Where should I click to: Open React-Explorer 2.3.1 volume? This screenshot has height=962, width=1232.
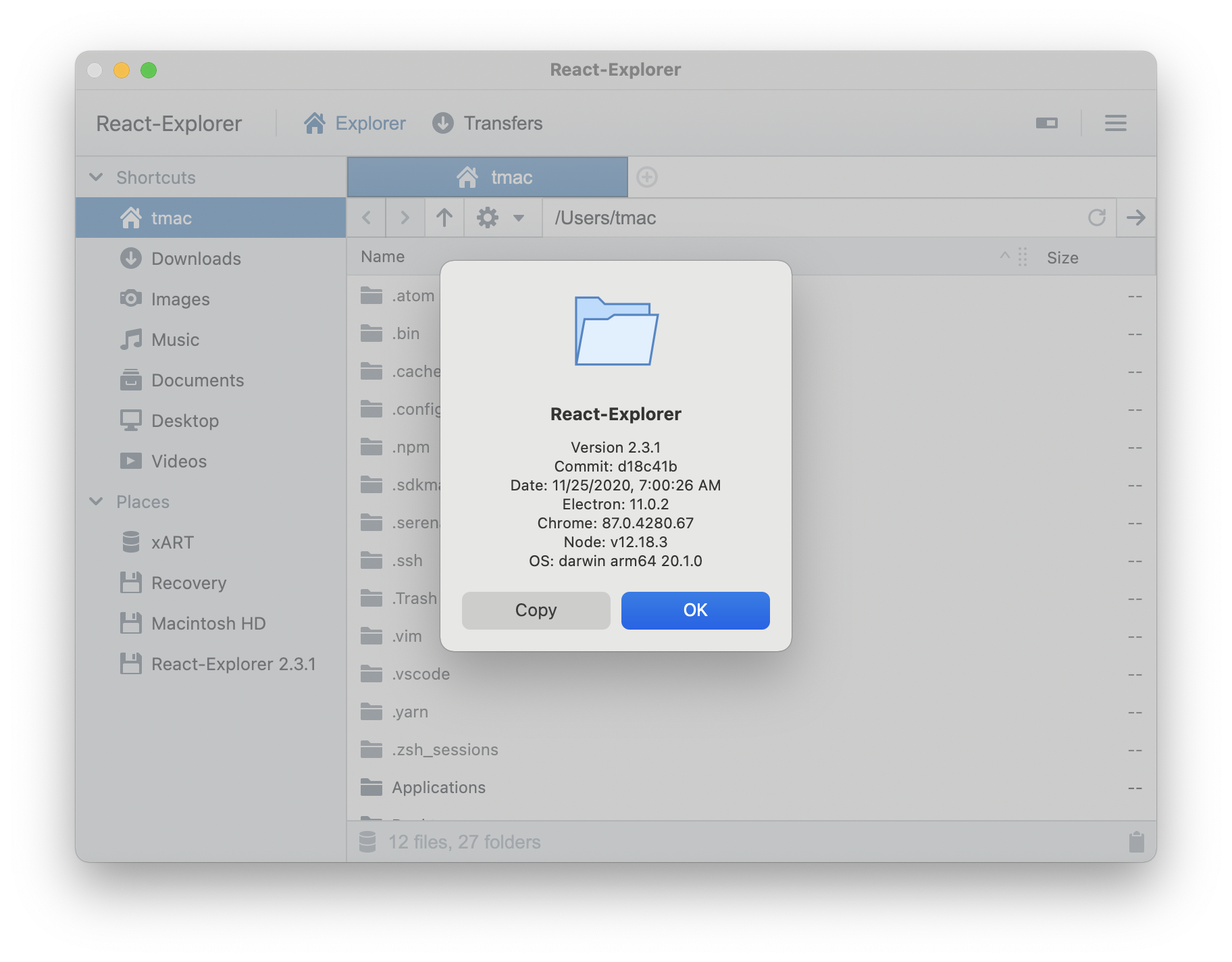pyautogui.click(x=211, y=663)
